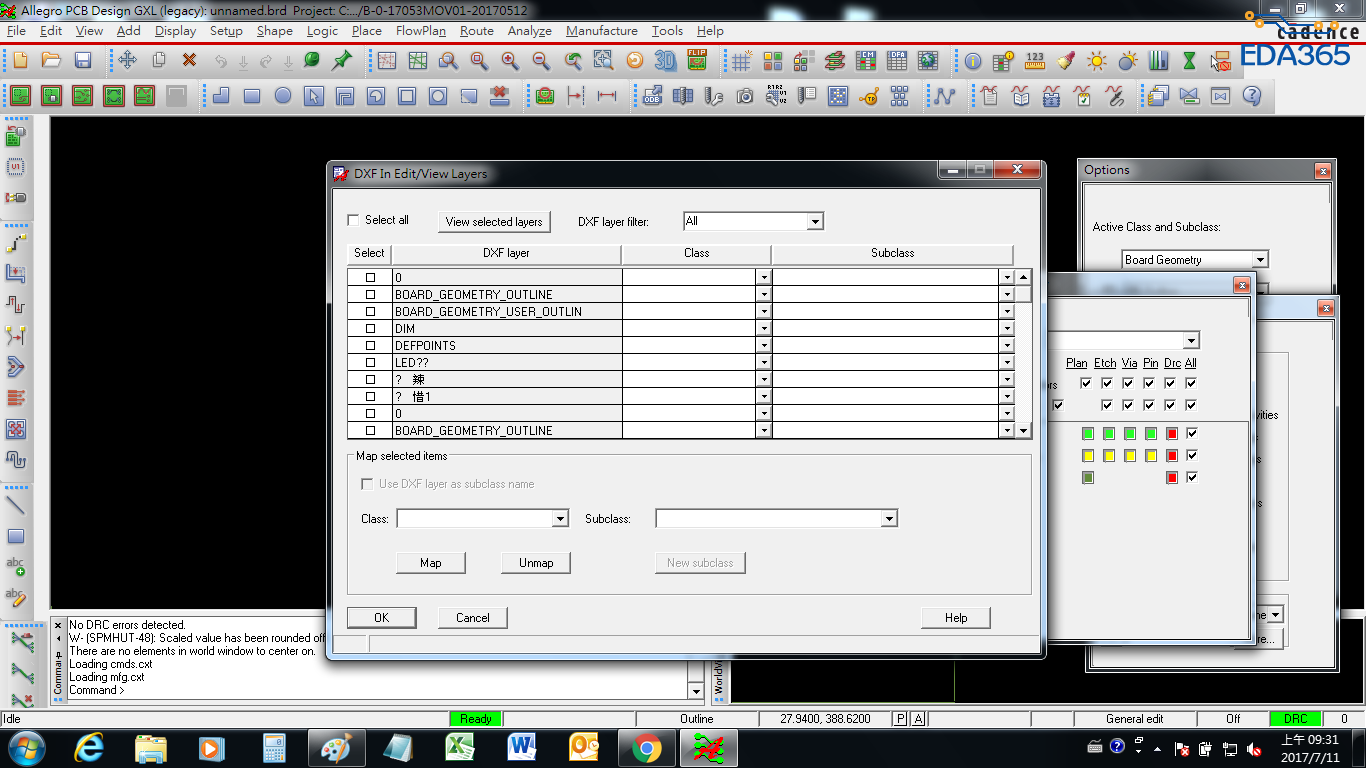The height and width of the screenshot is (768, 1366).
Task: Click the orange TP testpoint icon
Action: [869, 96]
